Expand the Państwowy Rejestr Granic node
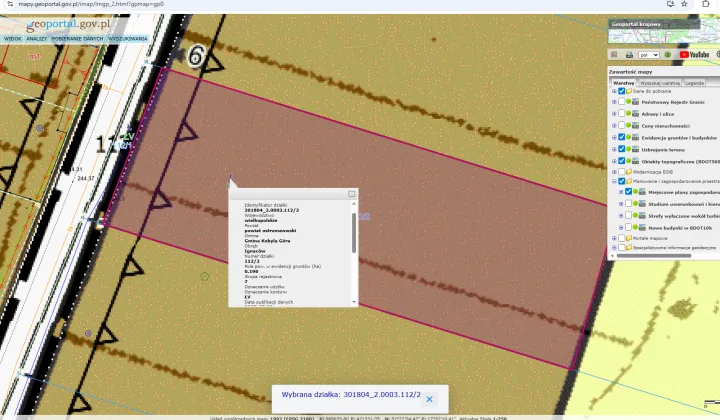This screenshot has width=720, height=420. tap(614, 102)
